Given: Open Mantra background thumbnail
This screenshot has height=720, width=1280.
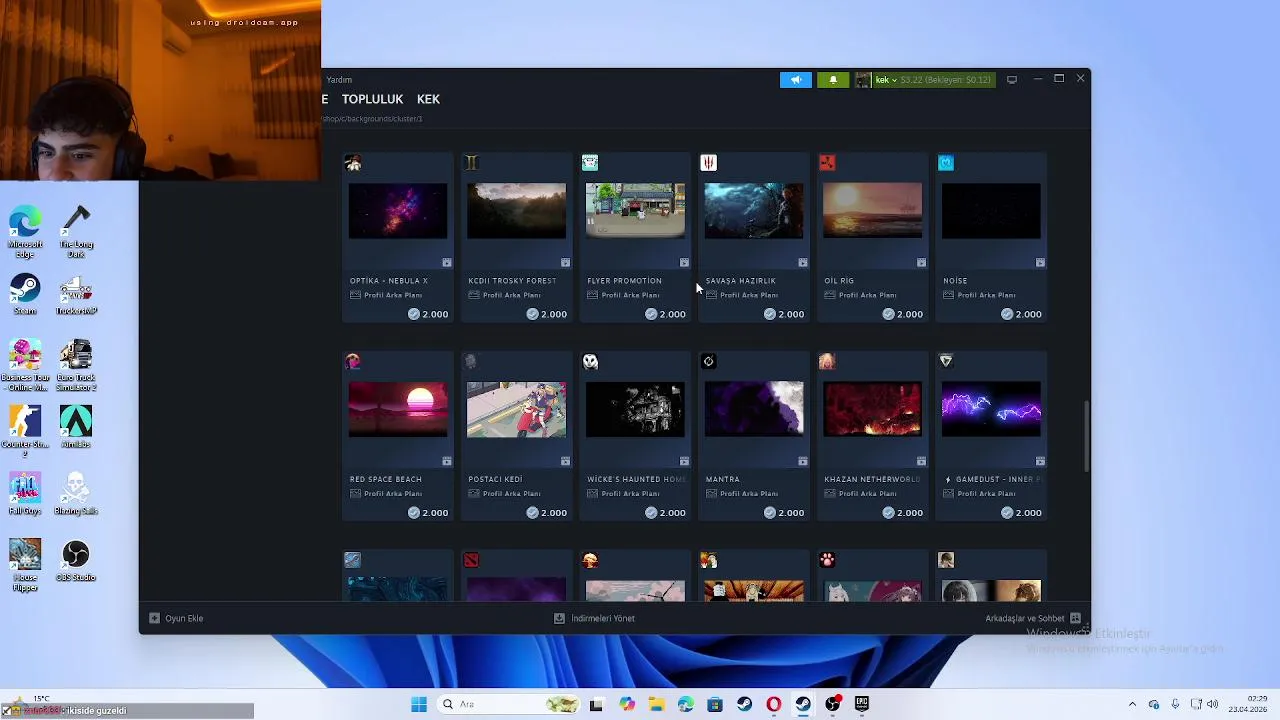Looking at the screenshot, I should (x=754, y=409).
